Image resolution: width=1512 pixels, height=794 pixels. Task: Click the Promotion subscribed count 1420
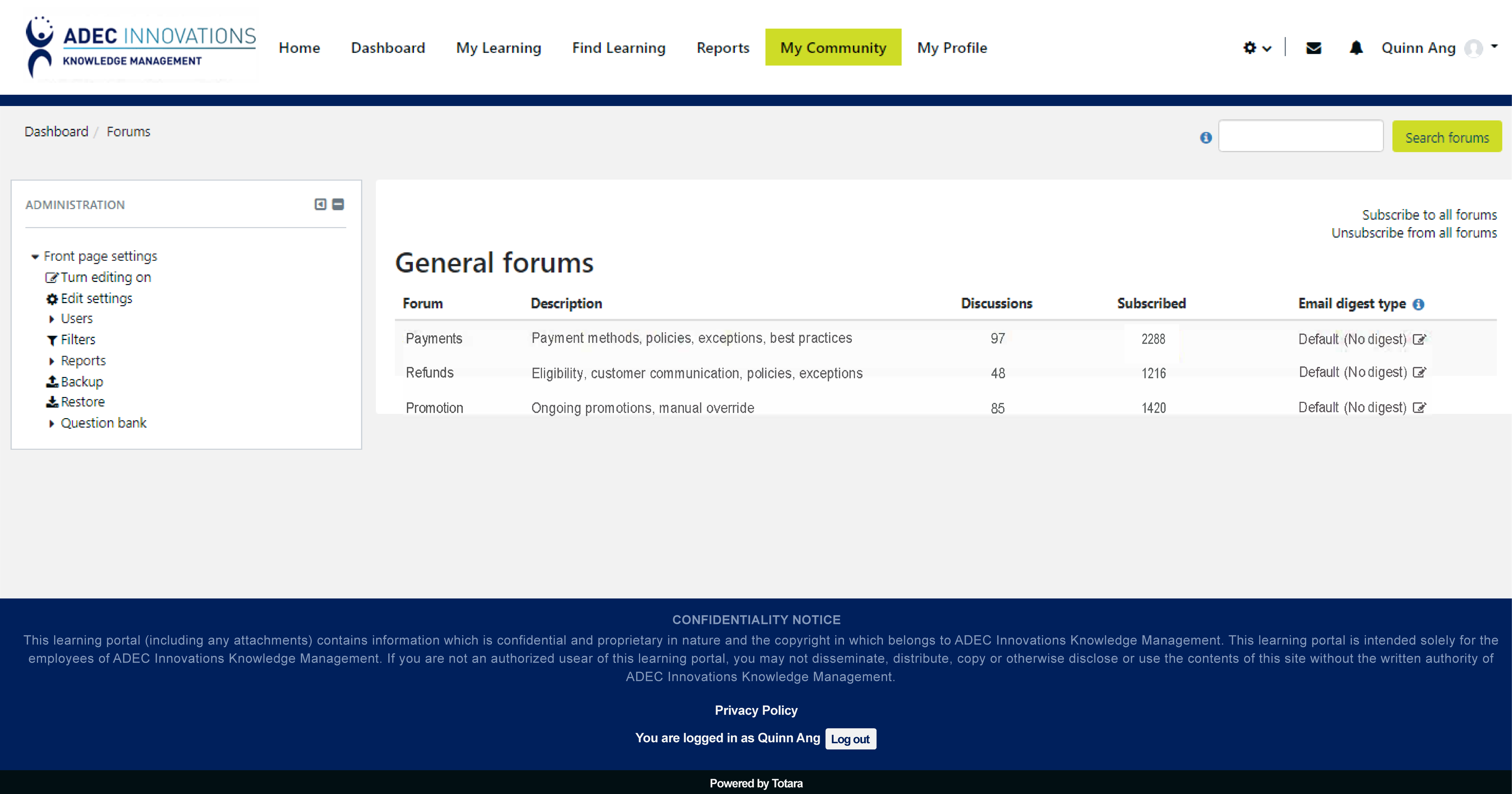[1153, 408]
